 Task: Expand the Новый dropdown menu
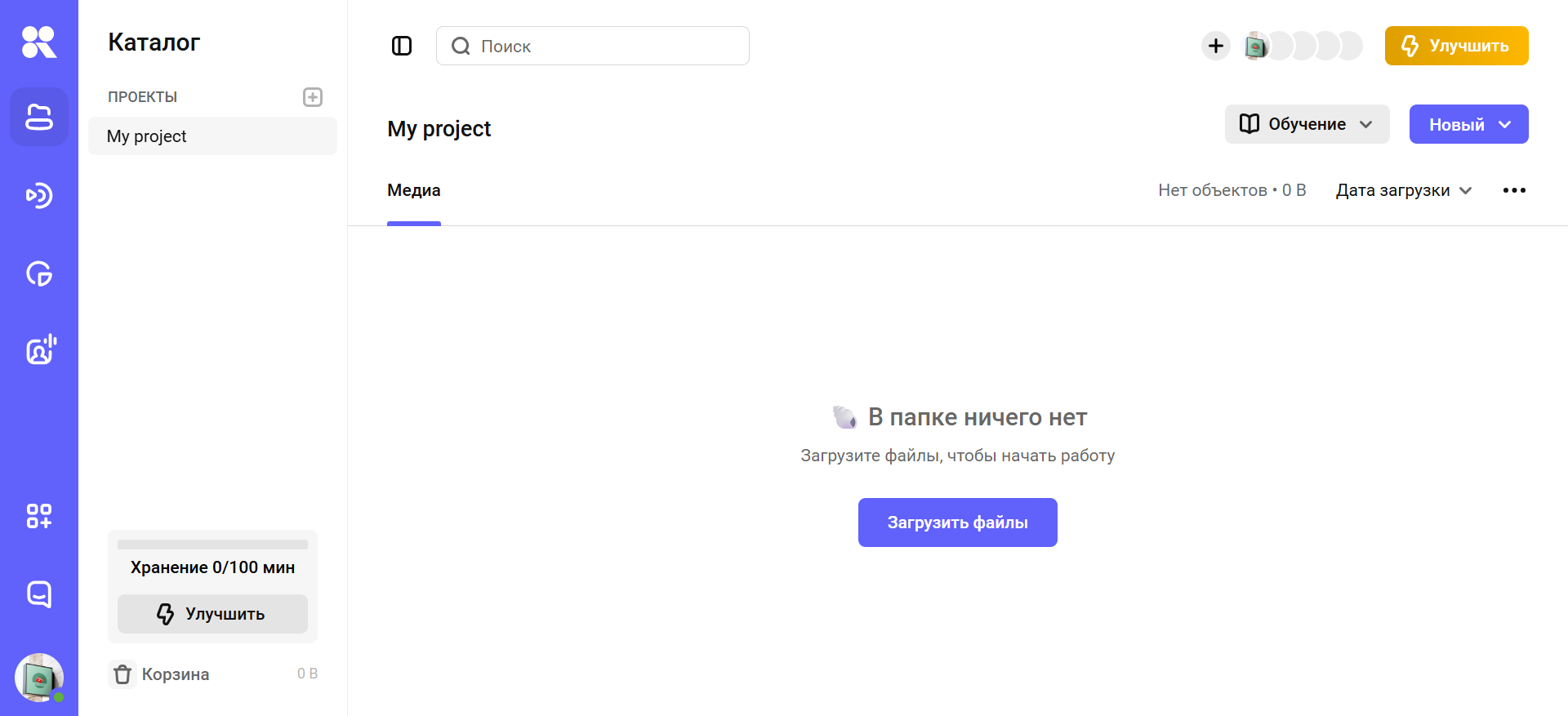1468,123
